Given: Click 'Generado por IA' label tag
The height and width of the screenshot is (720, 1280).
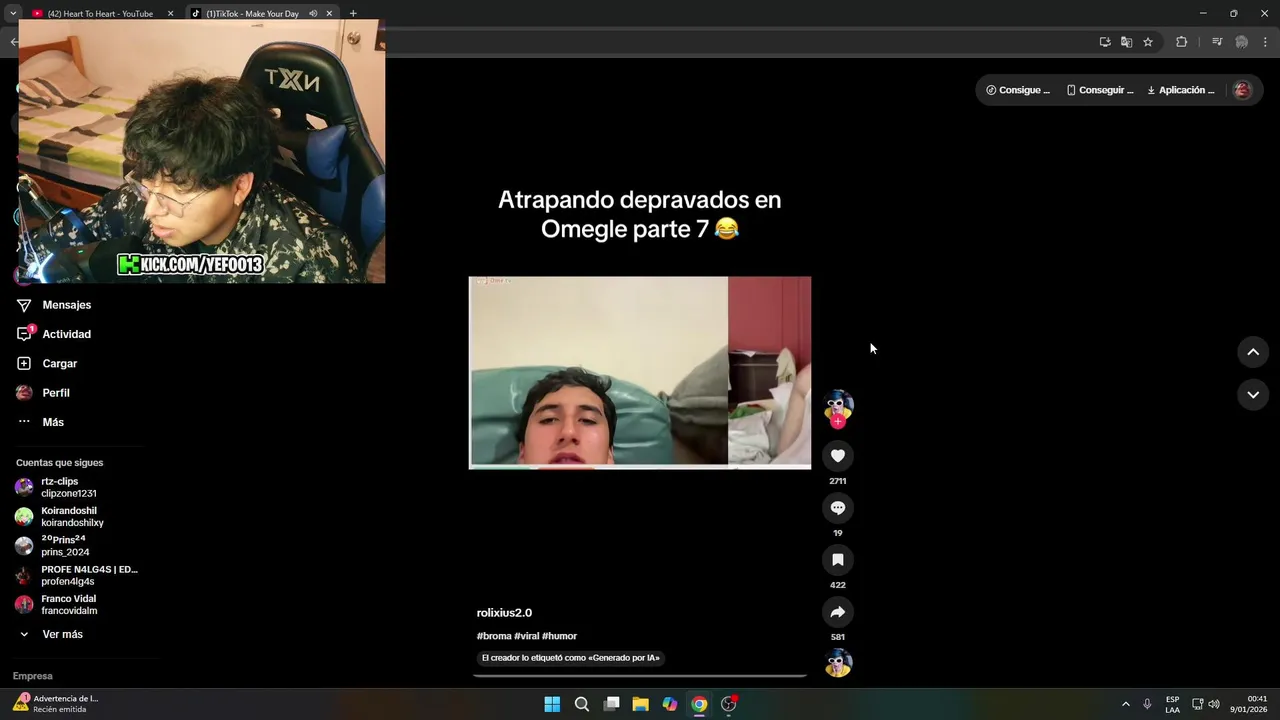Looking at the screenshot, I should coord(570,658).
